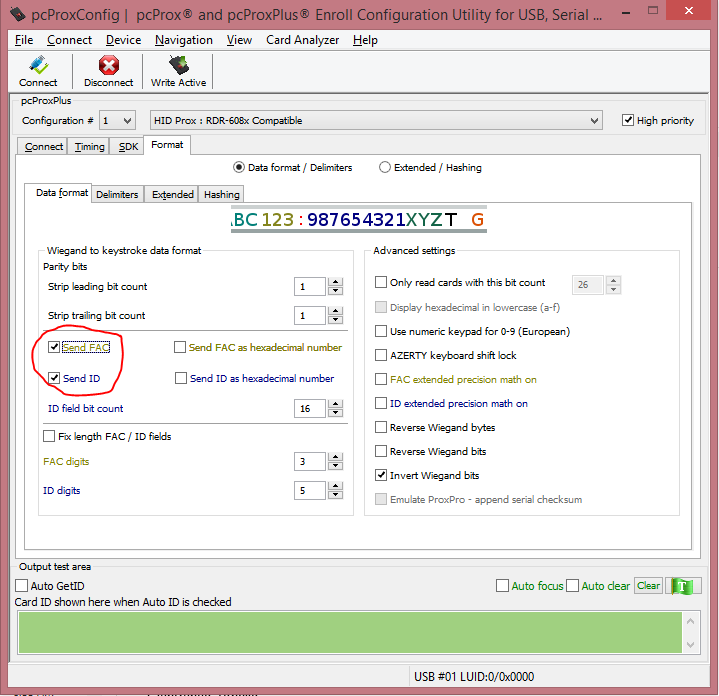The height and width of the screenshot is (696, 719).
Task: Open the Connect menu
Action: 69,40
